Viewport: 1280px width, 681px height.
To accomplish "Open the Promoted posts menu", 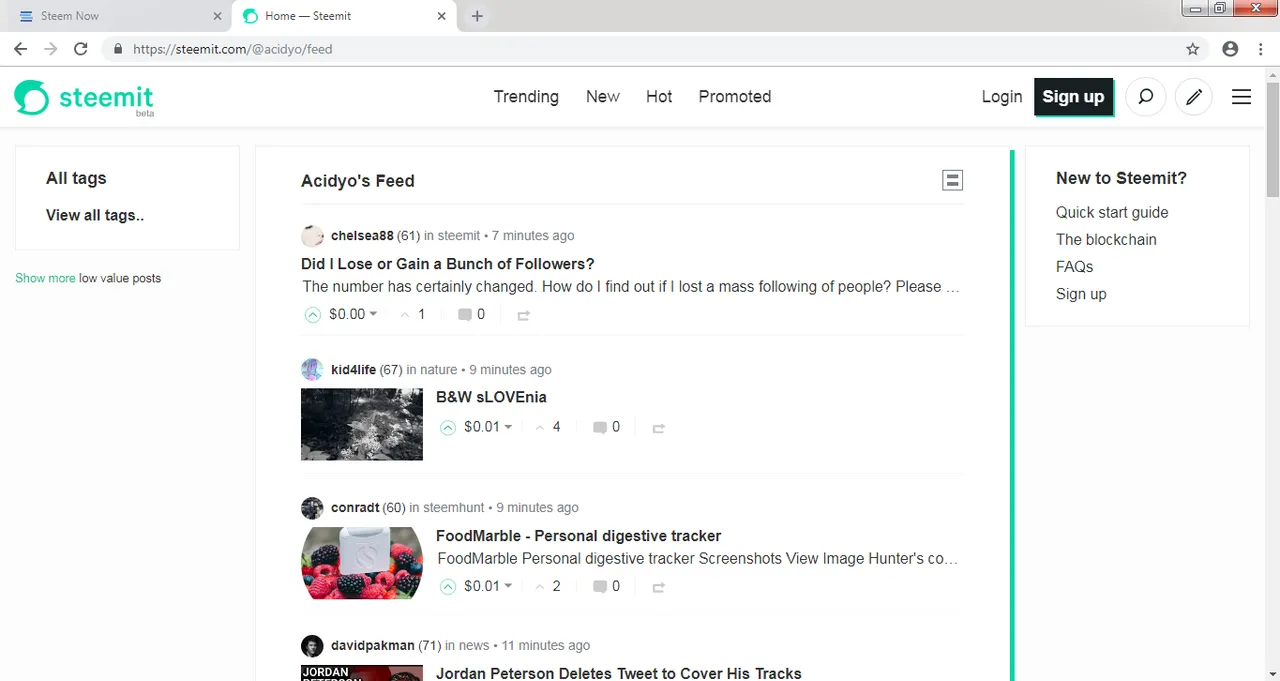I will click(735, 97).
